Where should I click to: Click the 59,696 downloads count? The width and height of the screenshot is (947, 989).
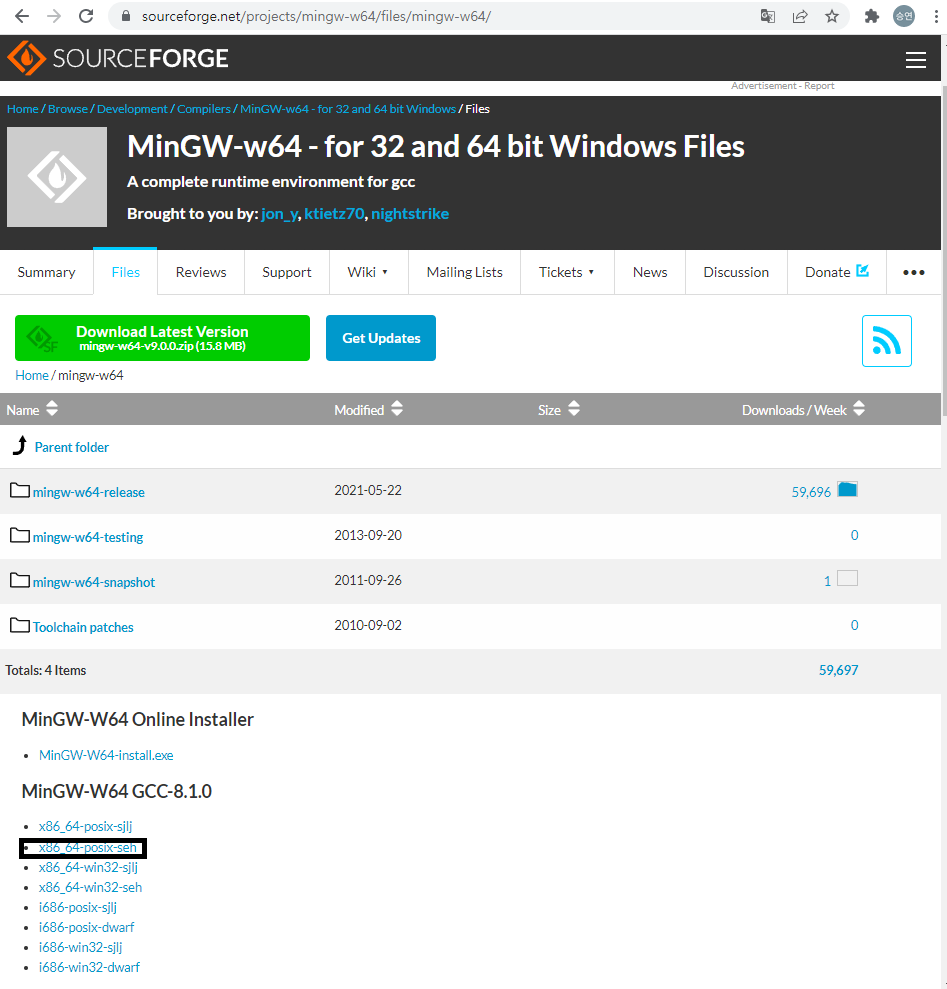811,492
